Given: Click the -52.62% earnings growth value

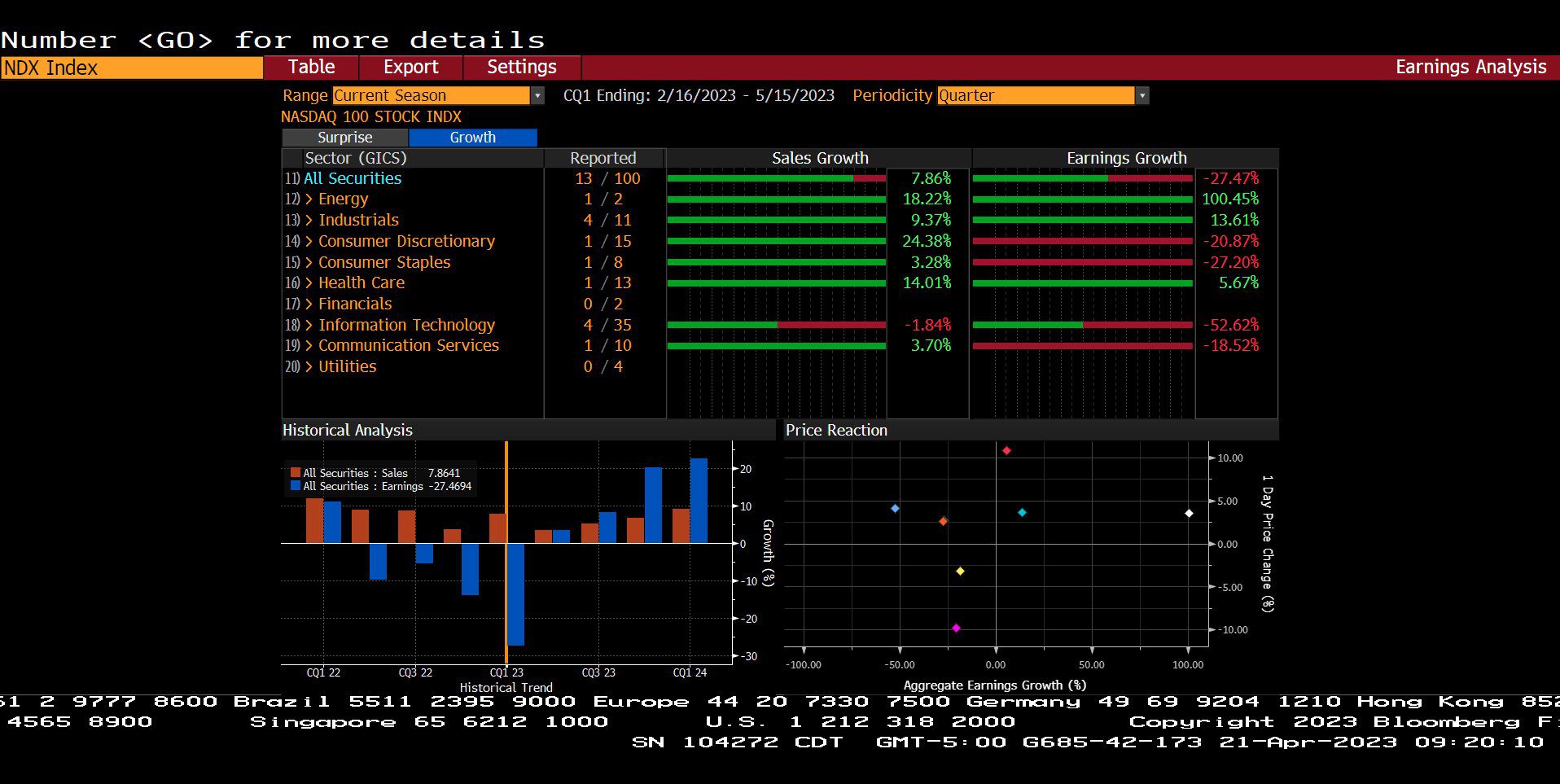Looking at the screenshot, I should 1231,325.
